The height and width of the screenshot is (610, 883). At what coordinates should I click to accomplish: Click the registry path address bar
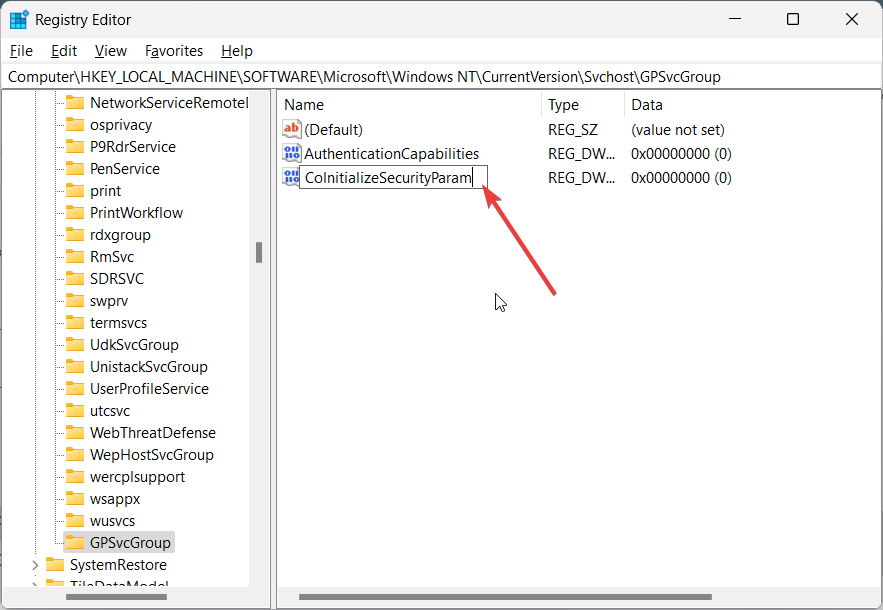click(442, 77)
